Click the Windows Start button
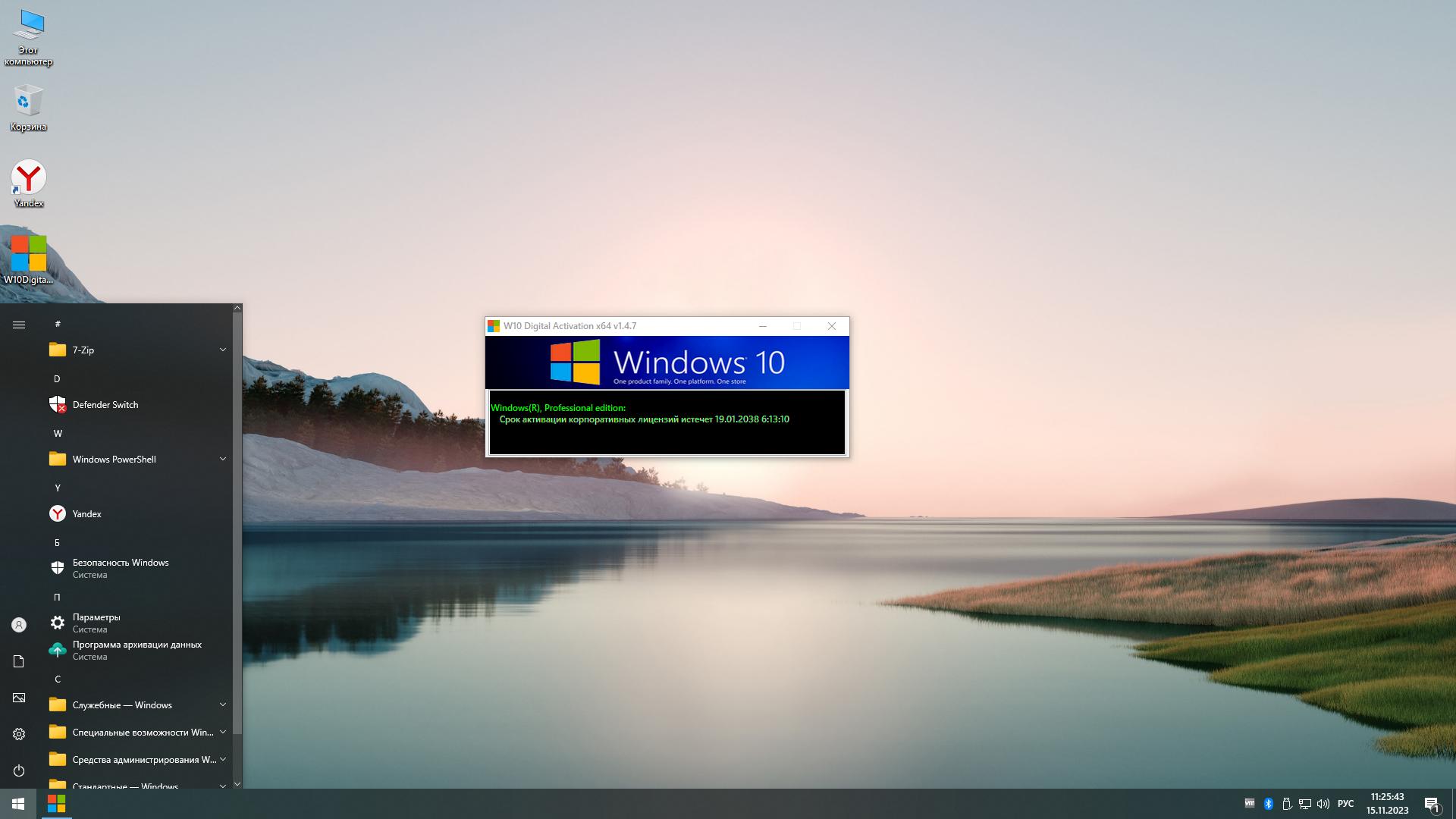The height and width of the screenshot is (819, 1456). [x=18, y=804]
